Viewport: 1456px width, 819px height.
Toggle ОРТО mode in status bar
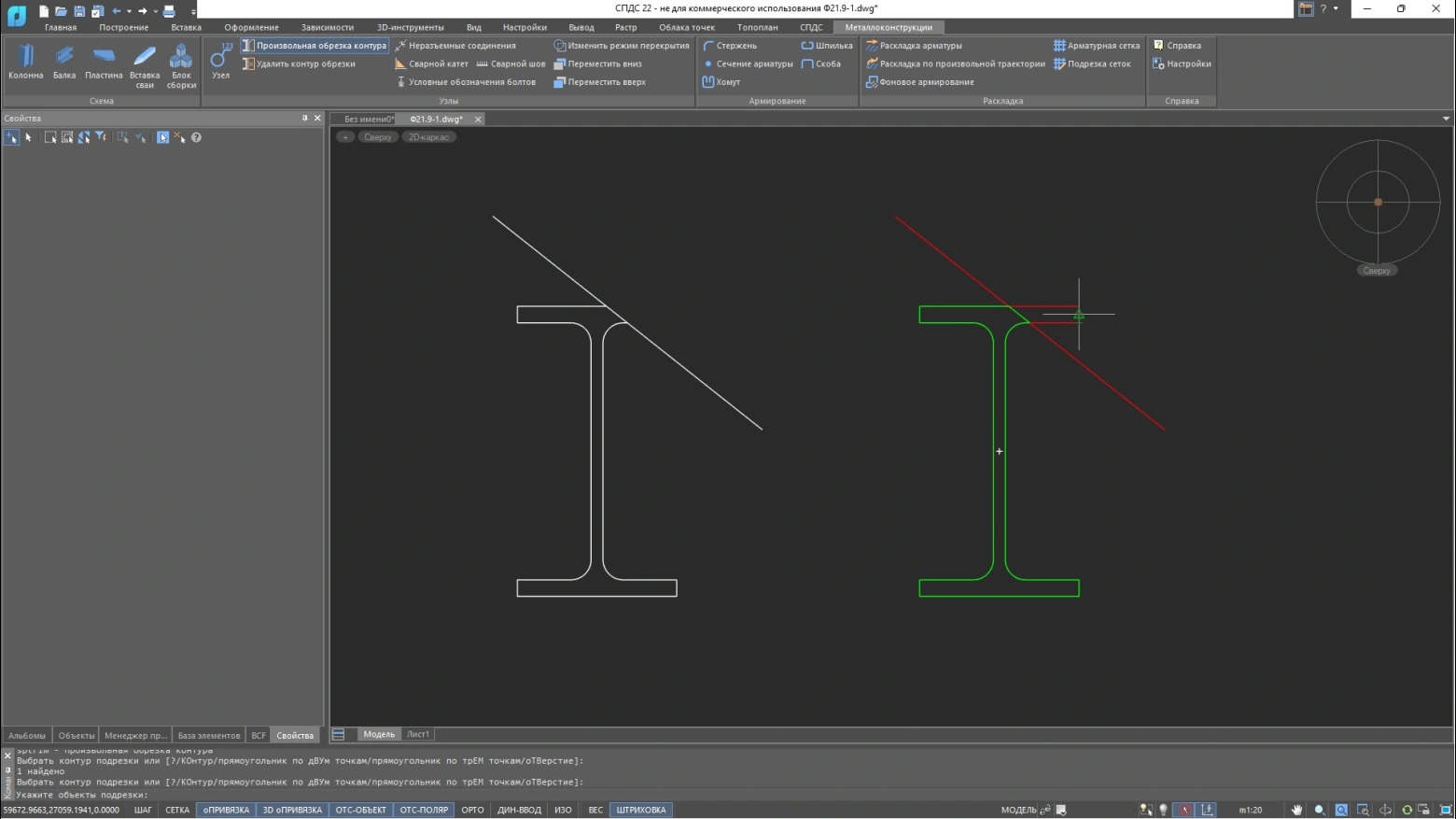pyautogui.click(x=472, y=810)
